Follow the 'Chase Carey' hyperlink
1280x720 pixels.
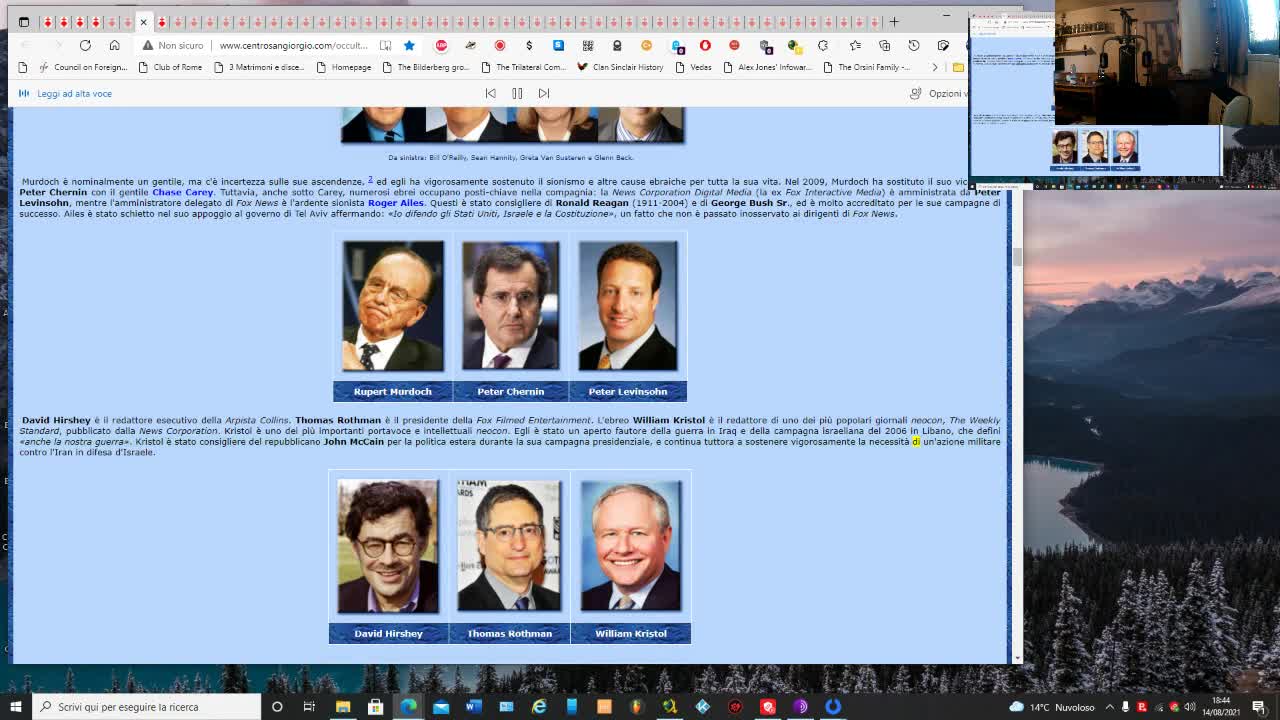coord(182,192)
